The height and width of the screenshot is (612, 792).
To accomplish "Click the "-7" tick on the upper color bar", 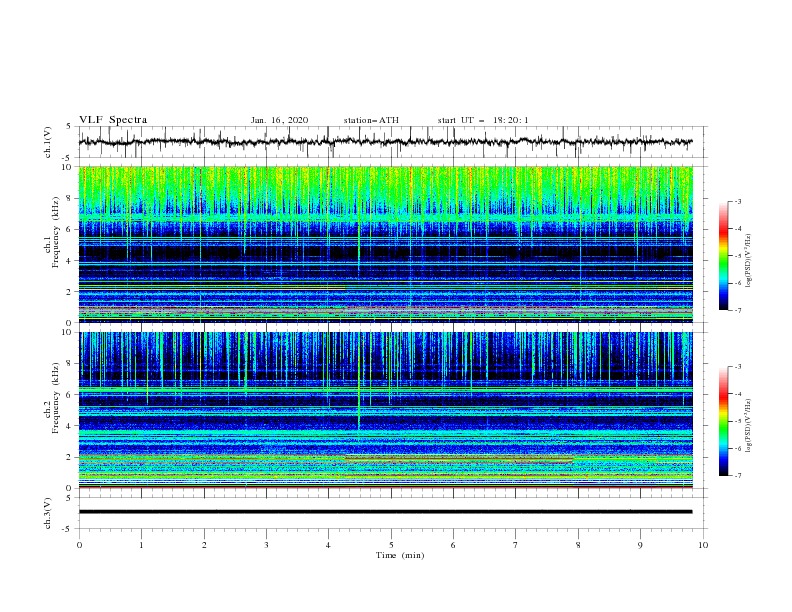I will coord(738,310).
